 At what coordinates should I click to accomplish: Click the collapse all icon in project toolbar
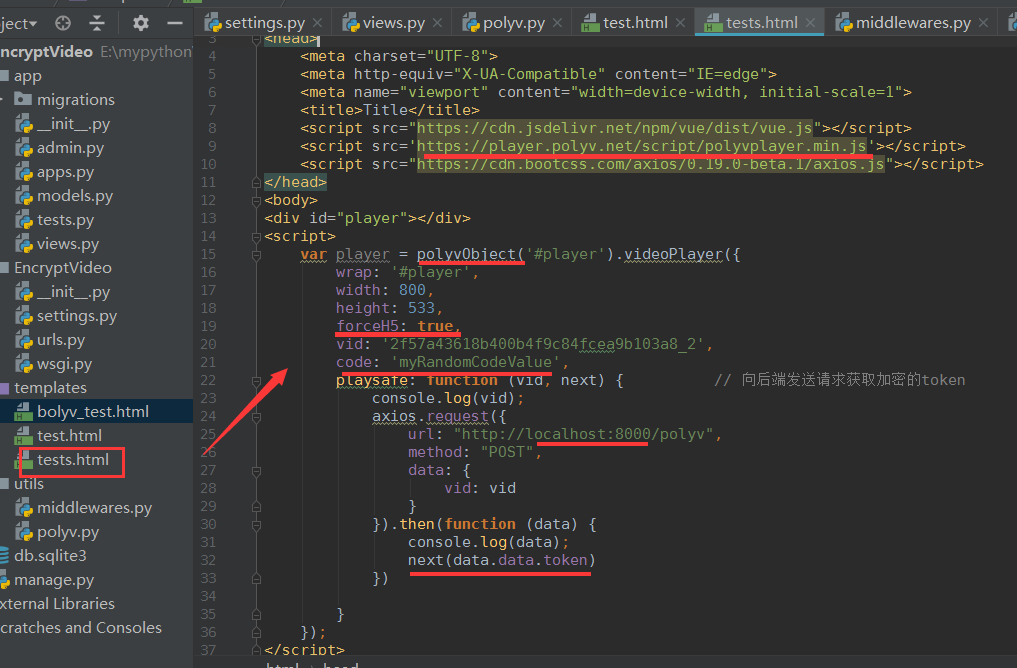[x=97, y=23]
